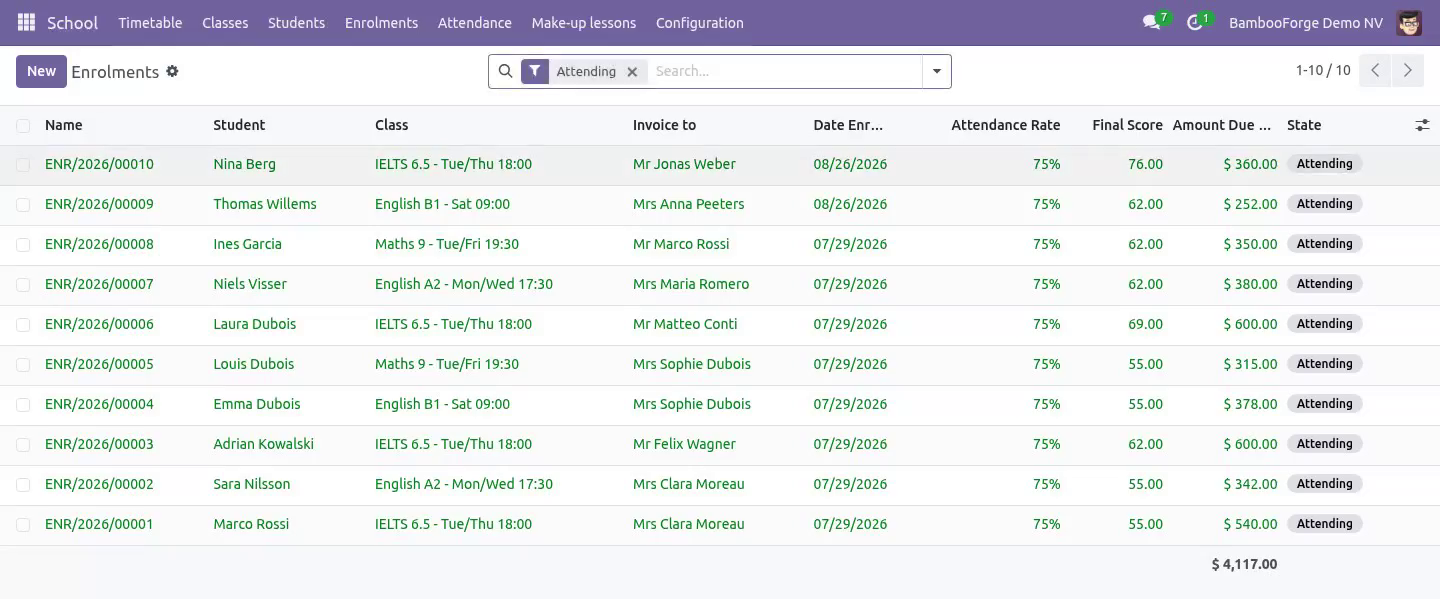Click the search magnifier icon
1440x599 pixels.
click(505, 71)
